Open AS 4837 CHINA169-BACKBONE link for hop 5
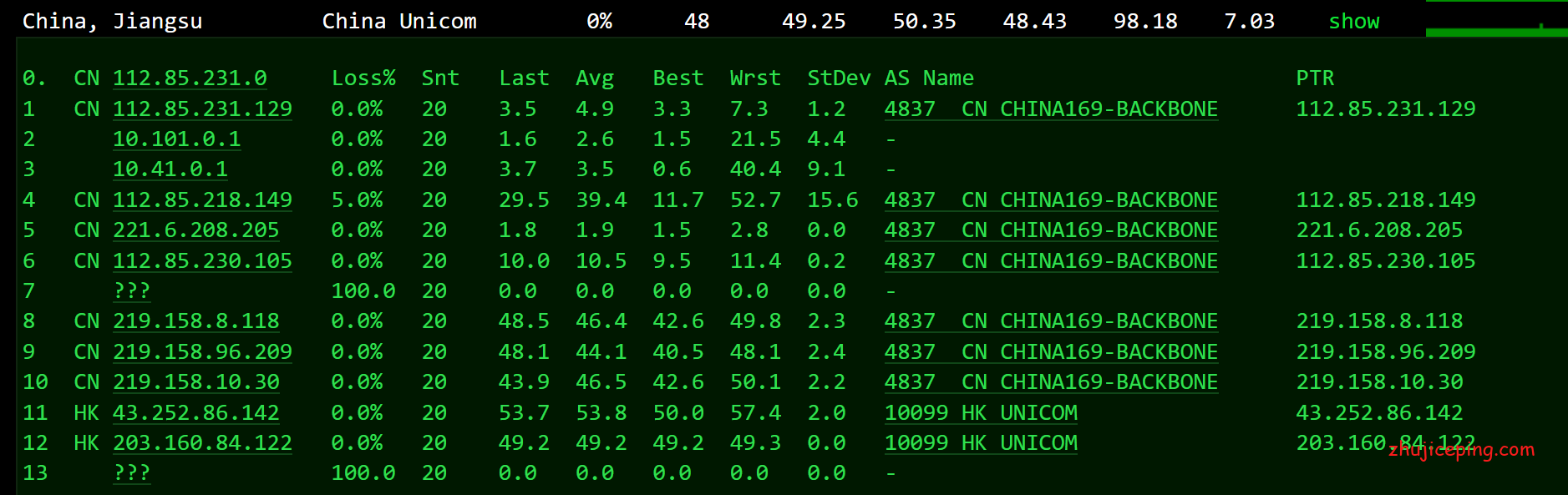Image resolution: width=1568 pixels, height=495 pixels. [x=1051, y=230]
